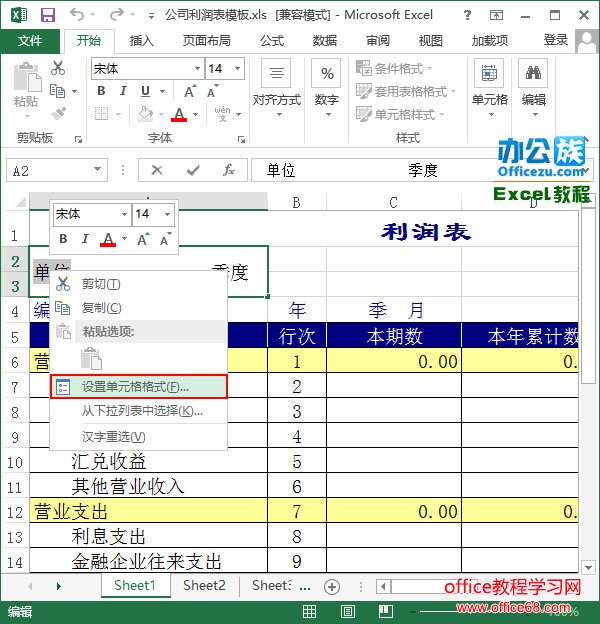
Task: Click the percent number format icon
Action: (327, 73)
